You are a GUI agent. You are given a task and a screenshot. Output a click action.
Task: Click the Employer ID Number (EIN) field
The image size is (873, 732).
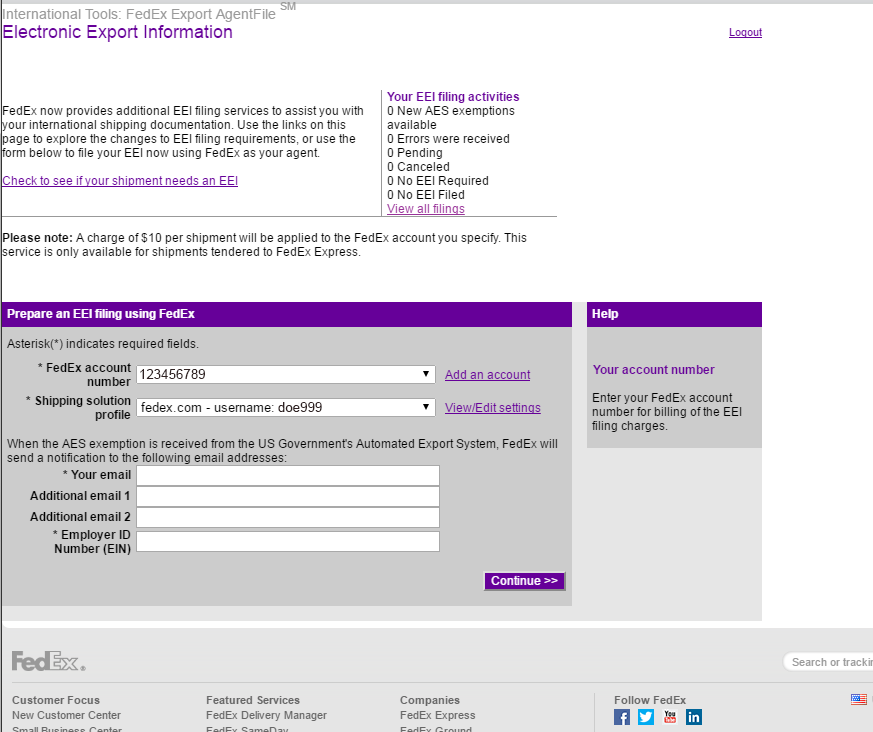(x=288, y=542)
